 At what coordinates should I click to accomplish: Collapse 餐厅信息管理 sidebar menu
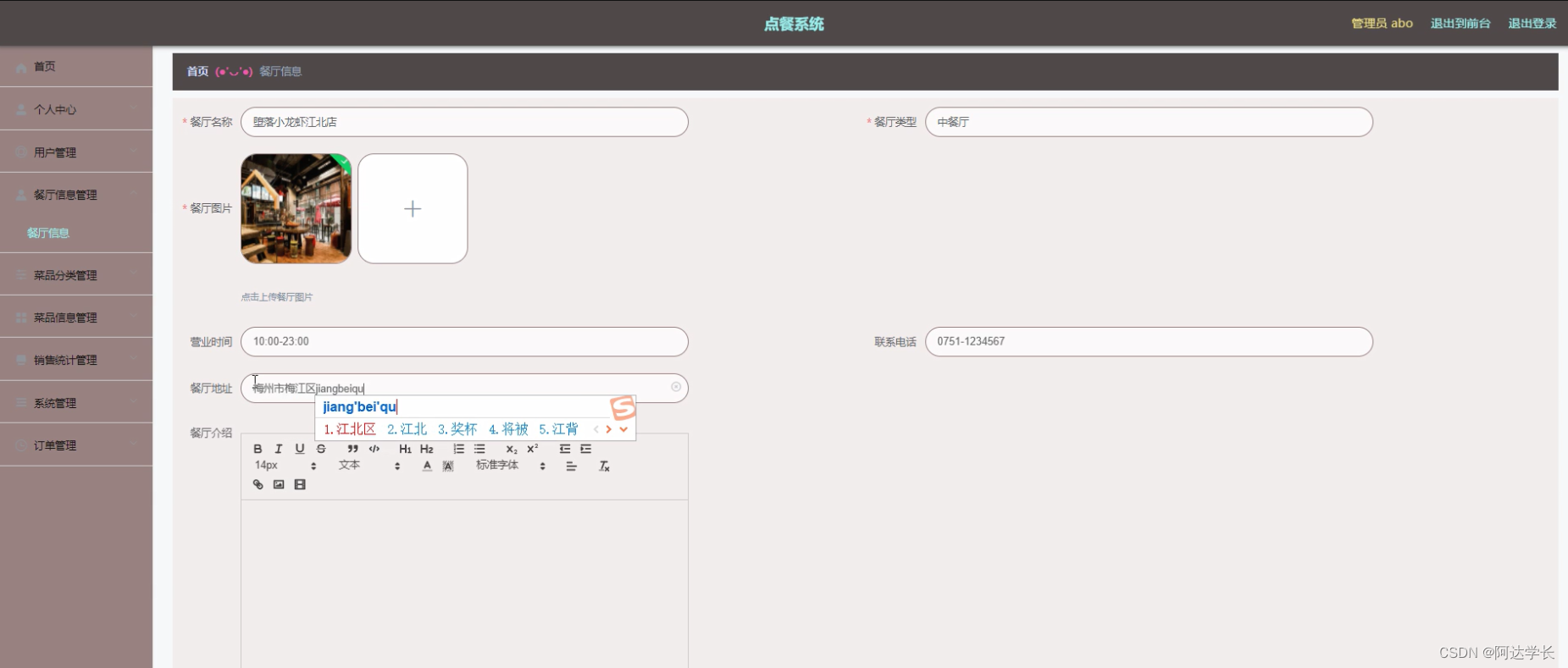point(76,195)
